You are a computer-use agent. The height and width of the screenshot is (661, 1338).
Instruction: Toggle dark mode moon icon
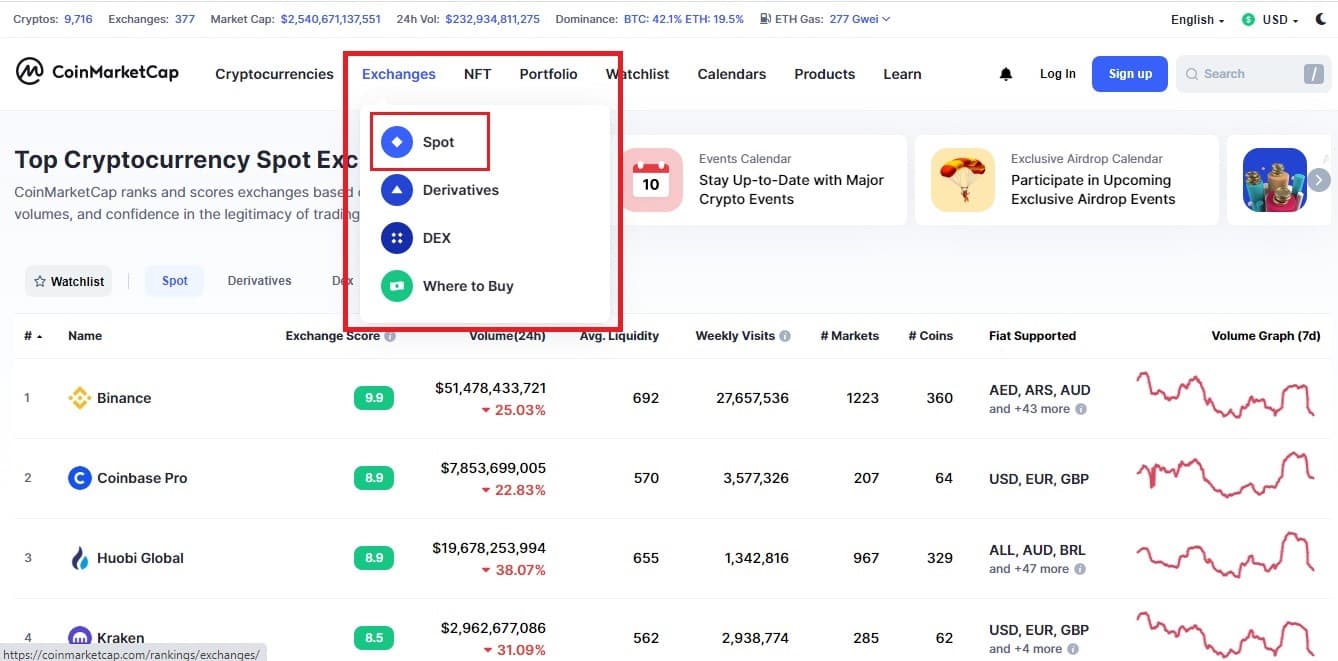1321,19
